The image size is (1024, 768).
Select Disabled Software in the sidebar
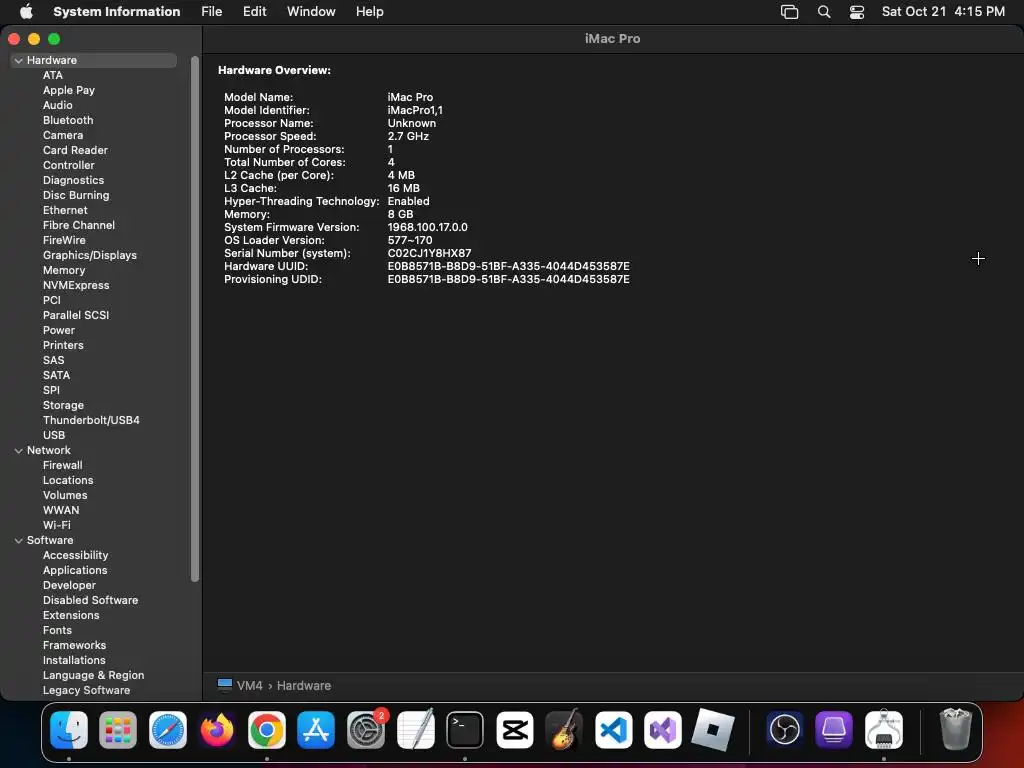pos(90,601)
